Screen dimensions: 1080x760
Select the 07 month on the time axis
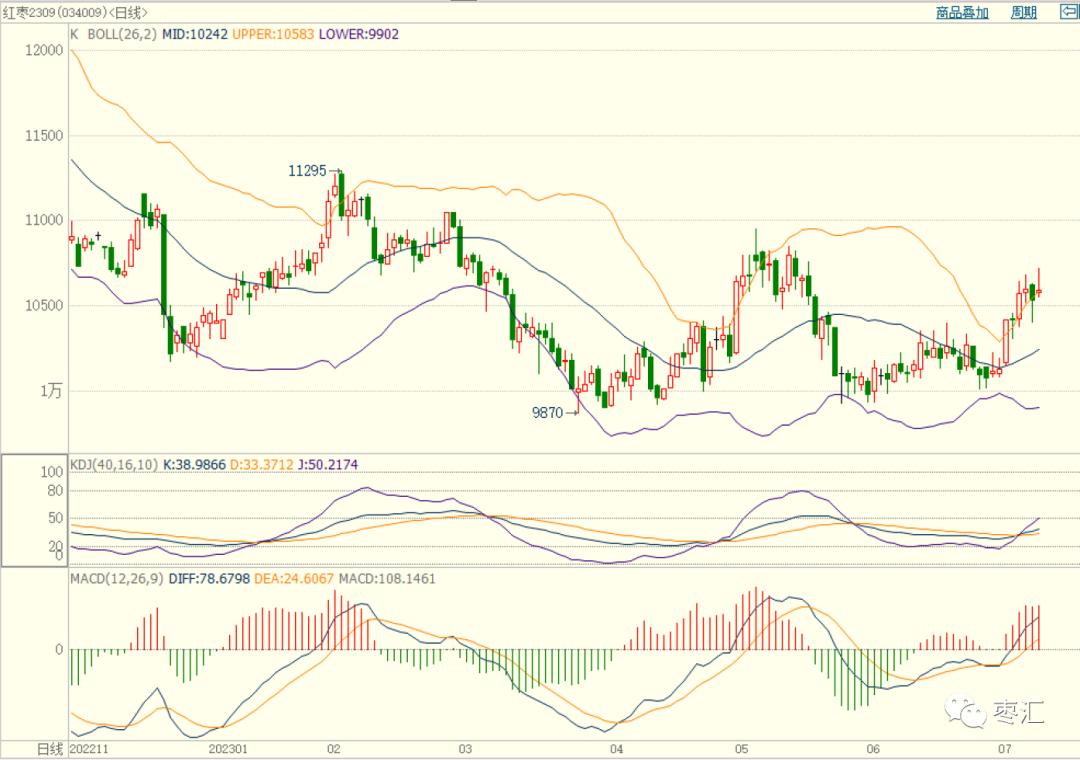pos(1005,749)
